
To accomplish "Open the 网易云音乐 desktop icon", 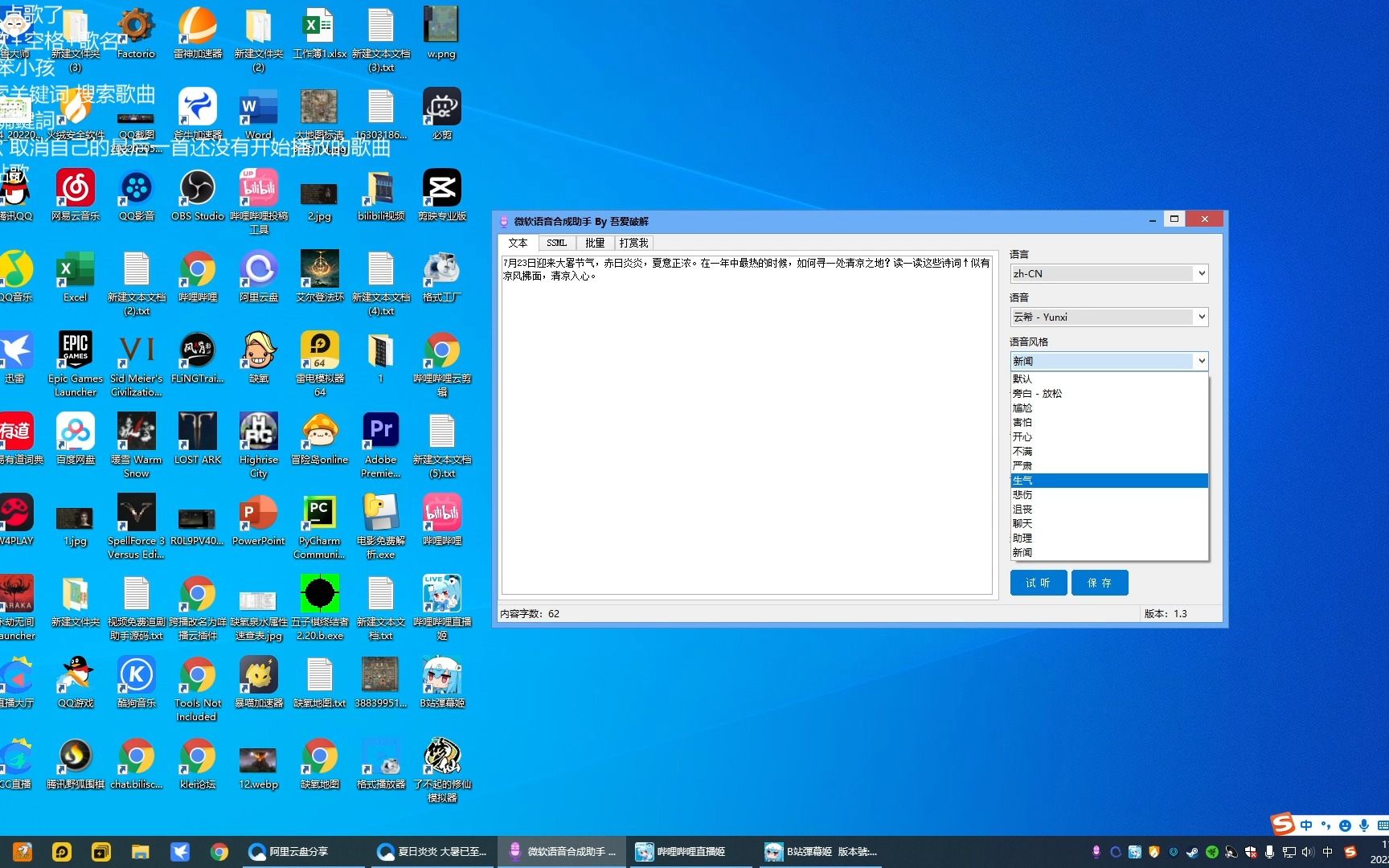I will point(76,195).
